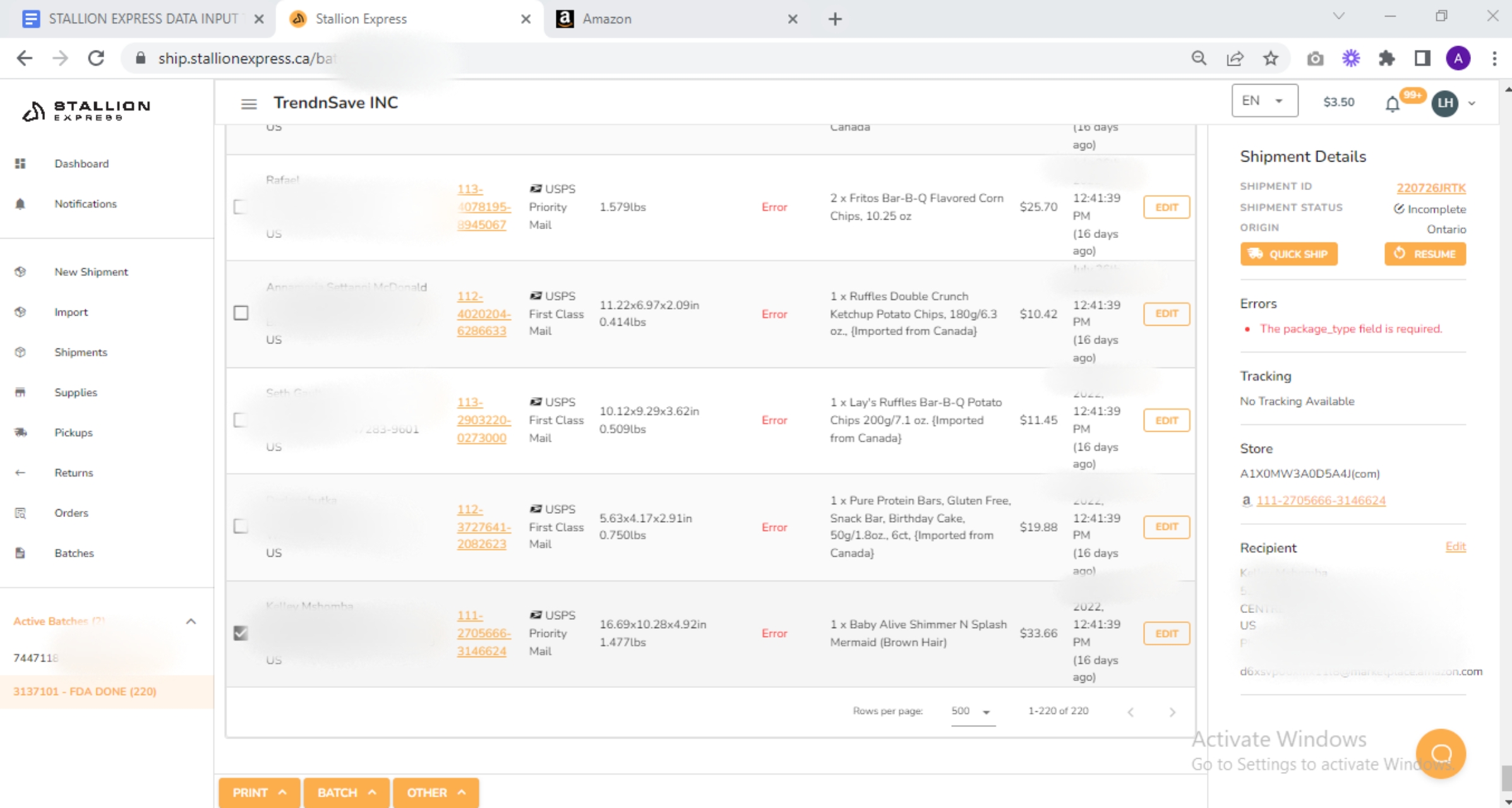The image size is (1512, 808).
Task: Bookmark page with the star icon
Action: pyautogui.click(x=1270, y=59)
